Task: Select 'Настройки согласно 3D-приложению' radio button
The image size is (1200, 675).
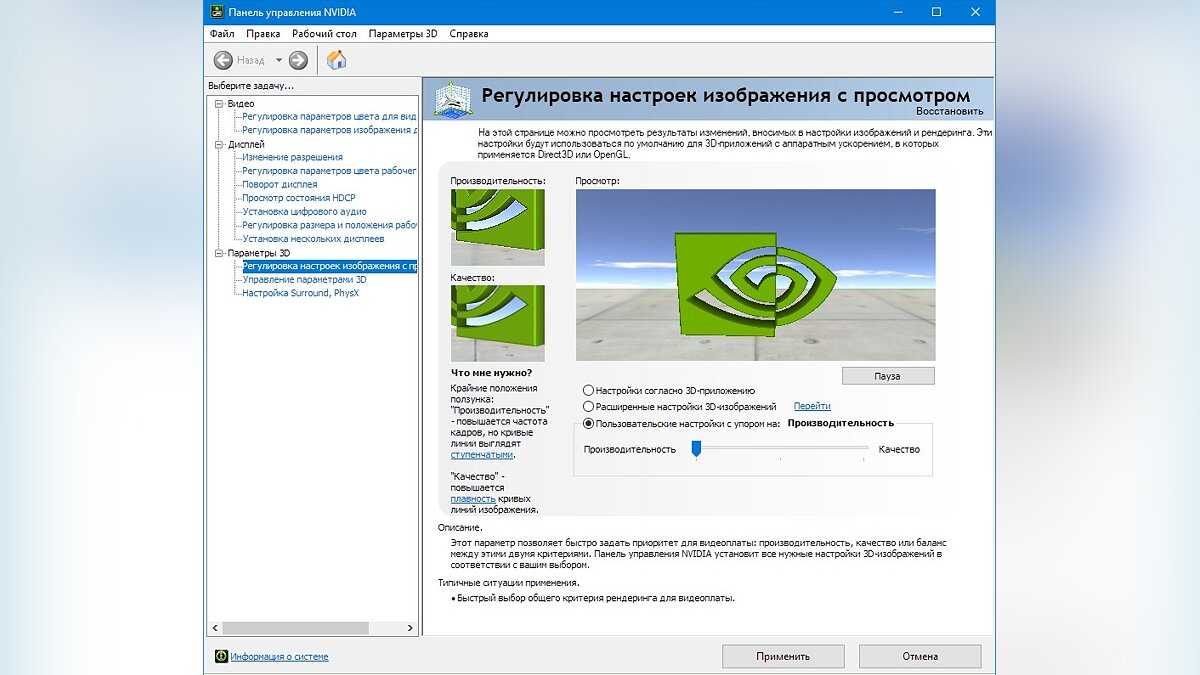Action: [x=588, y=390]
